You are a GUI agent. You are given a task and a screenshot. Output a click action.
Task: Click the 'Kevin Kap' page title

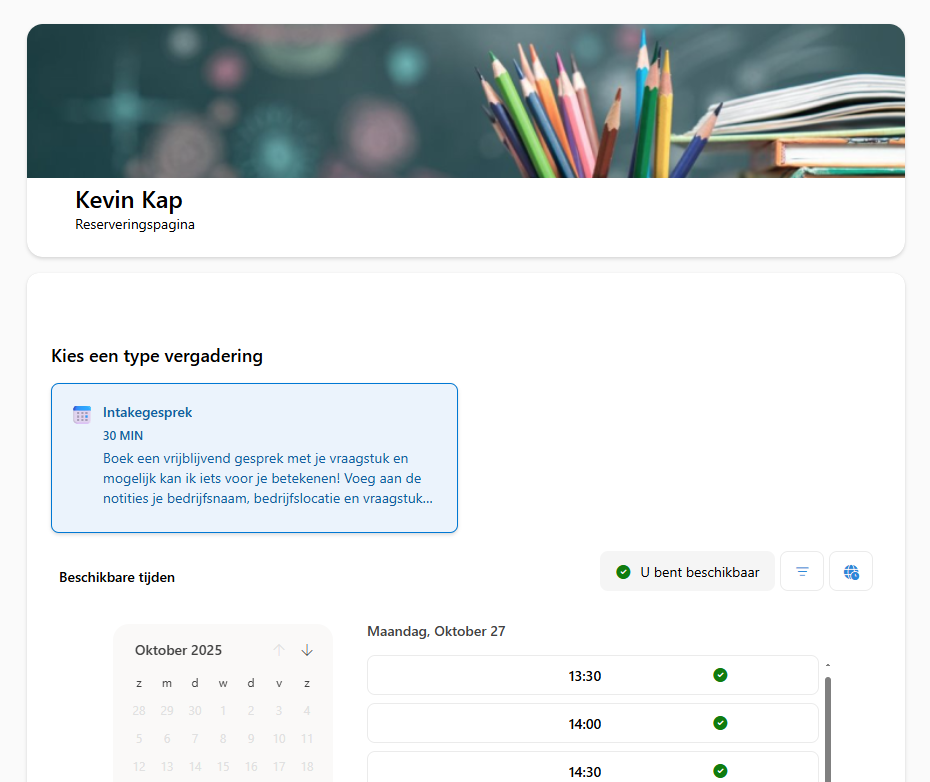pos(128,200)
